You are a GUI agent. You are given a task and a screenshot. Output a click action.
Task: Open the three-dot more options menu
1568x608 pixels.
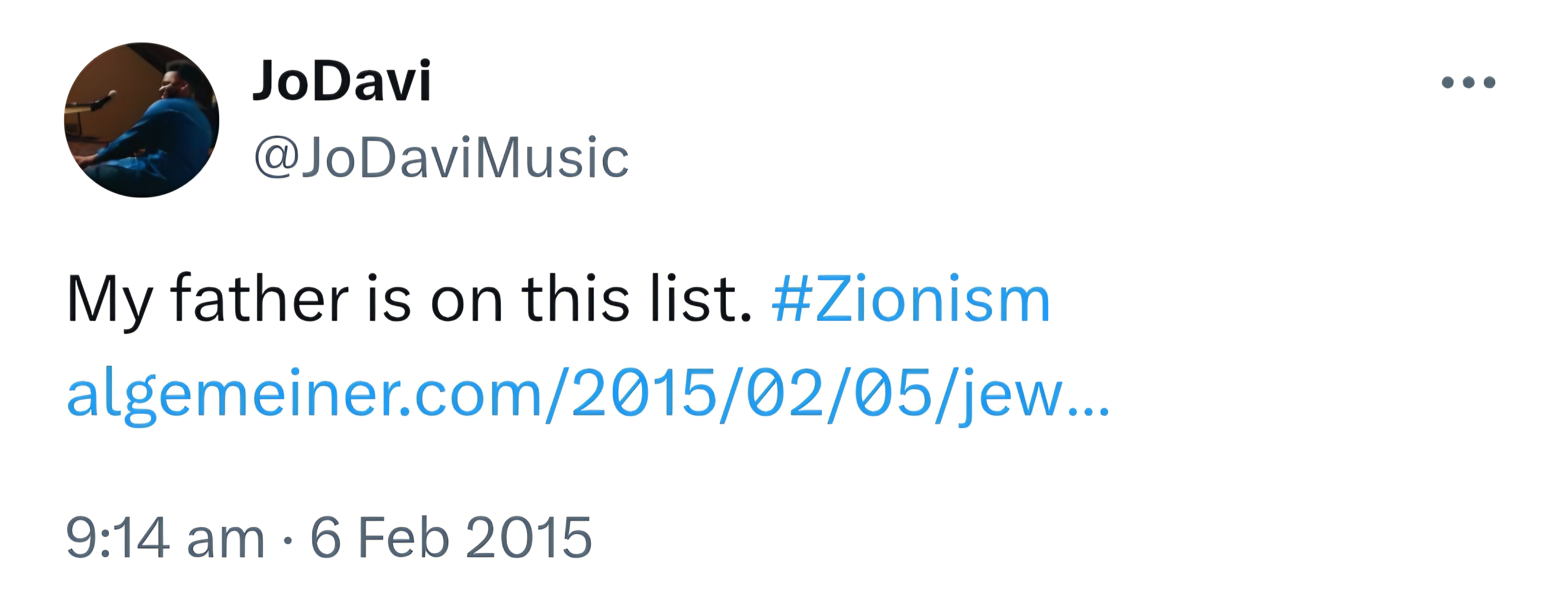pyautogui.click(x=1468, y=82)
